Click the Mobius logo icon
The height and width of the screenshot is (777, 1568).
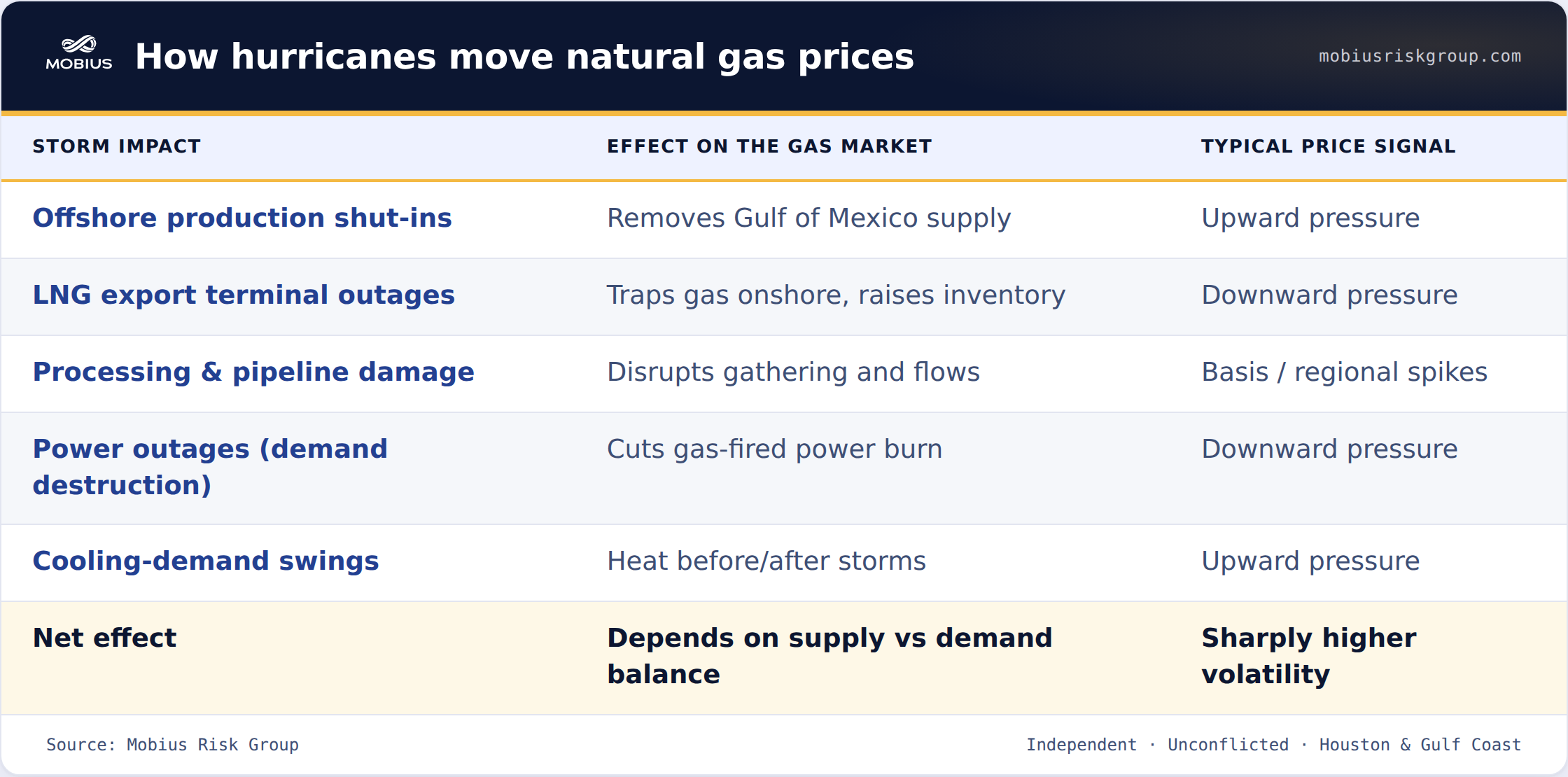[x=79, y=53]
